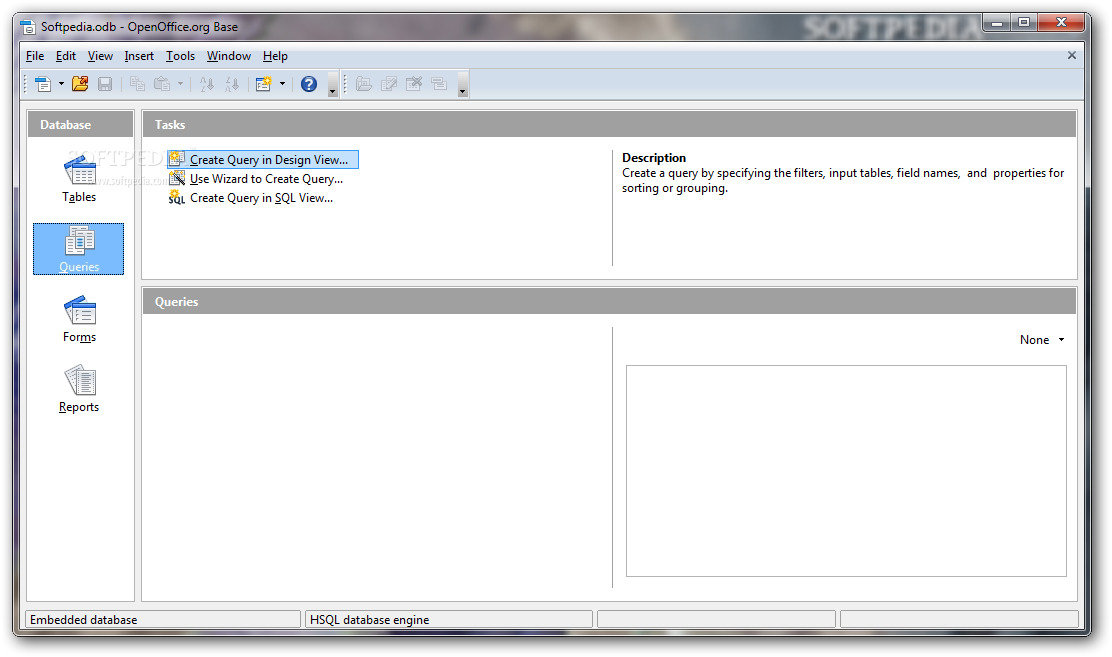Click Use Wizard to Create Query
Viewport: 1112px width, 657px height.
[x=266, y=179]
